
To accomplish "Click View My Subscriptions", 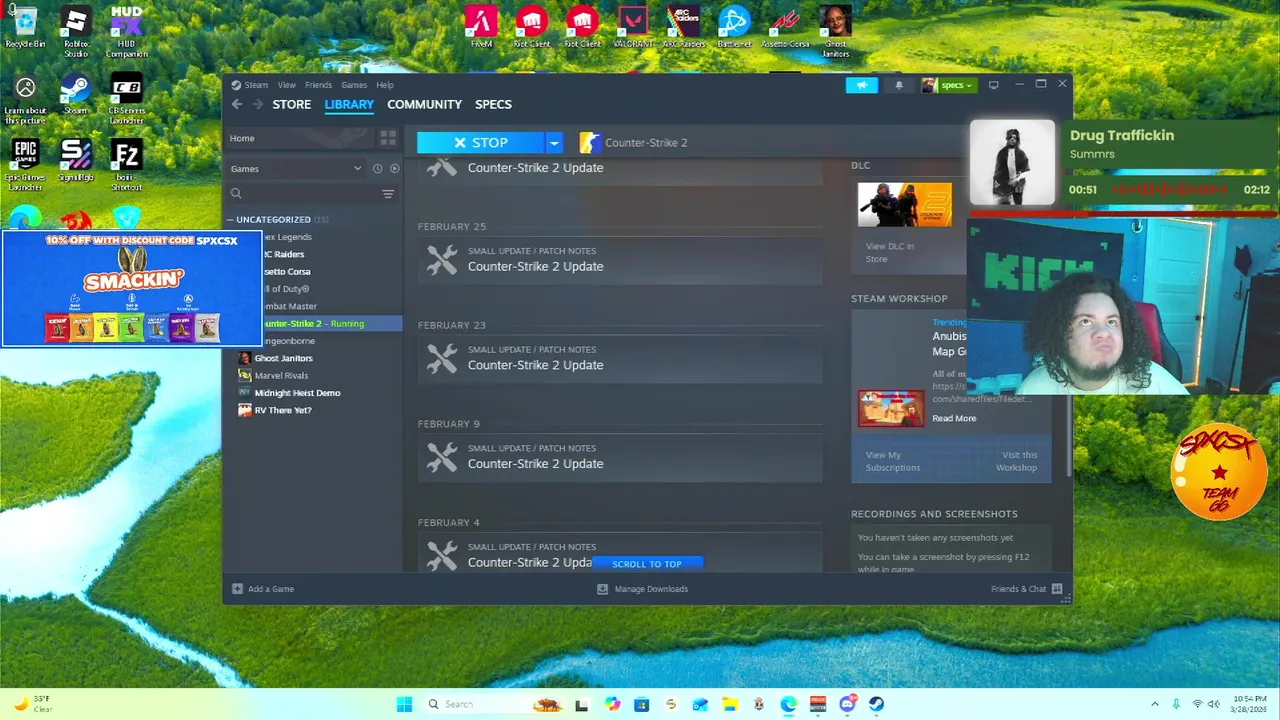I will pyautogui.click(x=893, y=461).
